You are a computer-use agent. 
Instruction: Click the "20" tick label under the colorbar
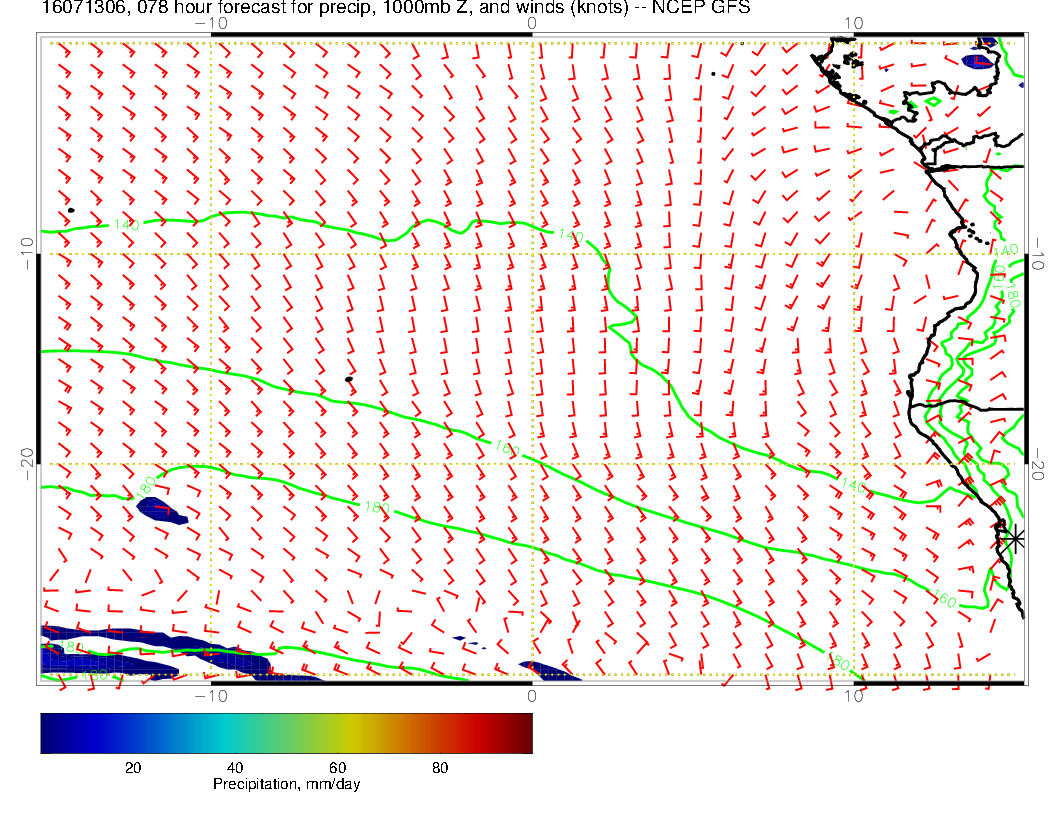(x=133, y=768)
